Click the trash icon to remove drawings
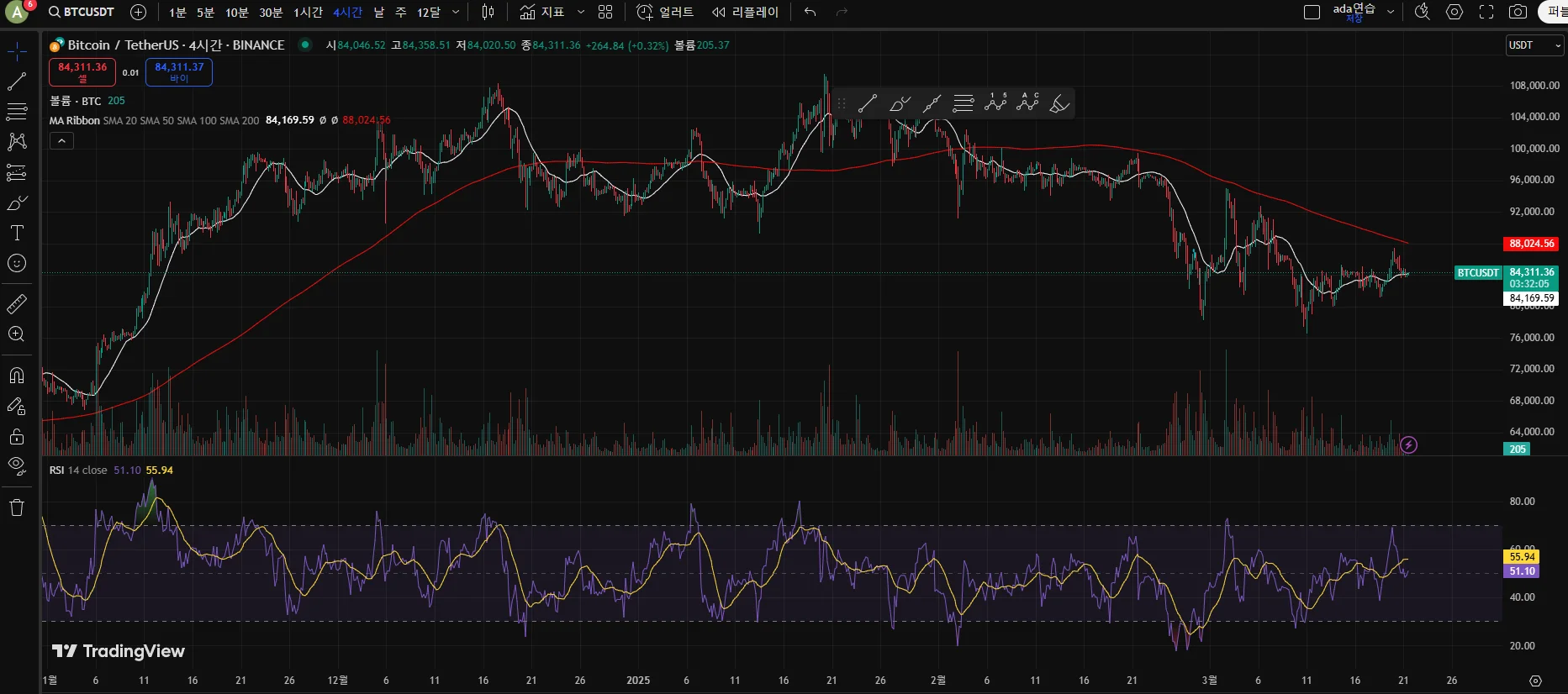 [x=17, y=507]
